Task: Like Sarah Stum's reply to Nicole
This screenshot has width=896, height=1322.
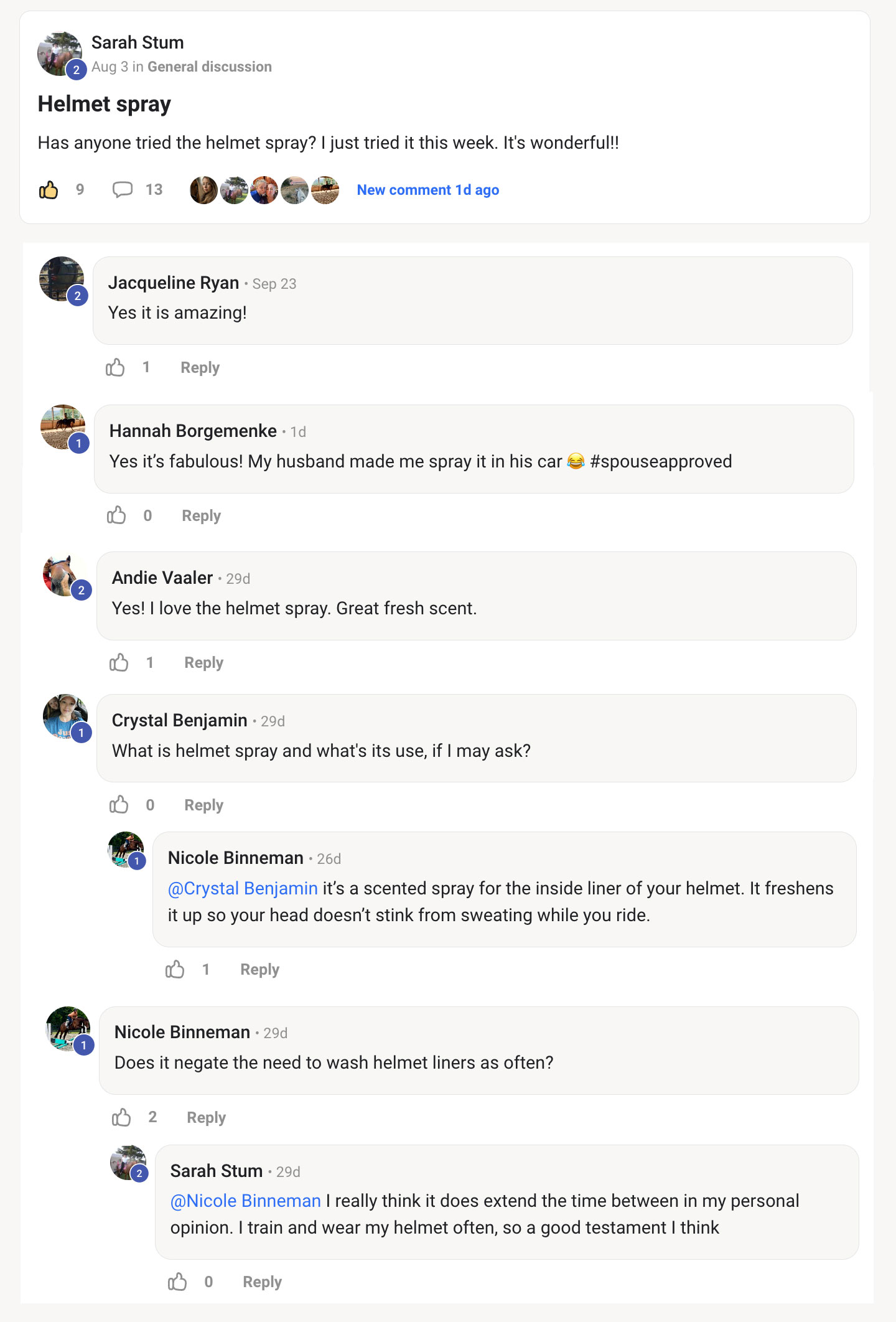Action: (x=177, y=1282)
